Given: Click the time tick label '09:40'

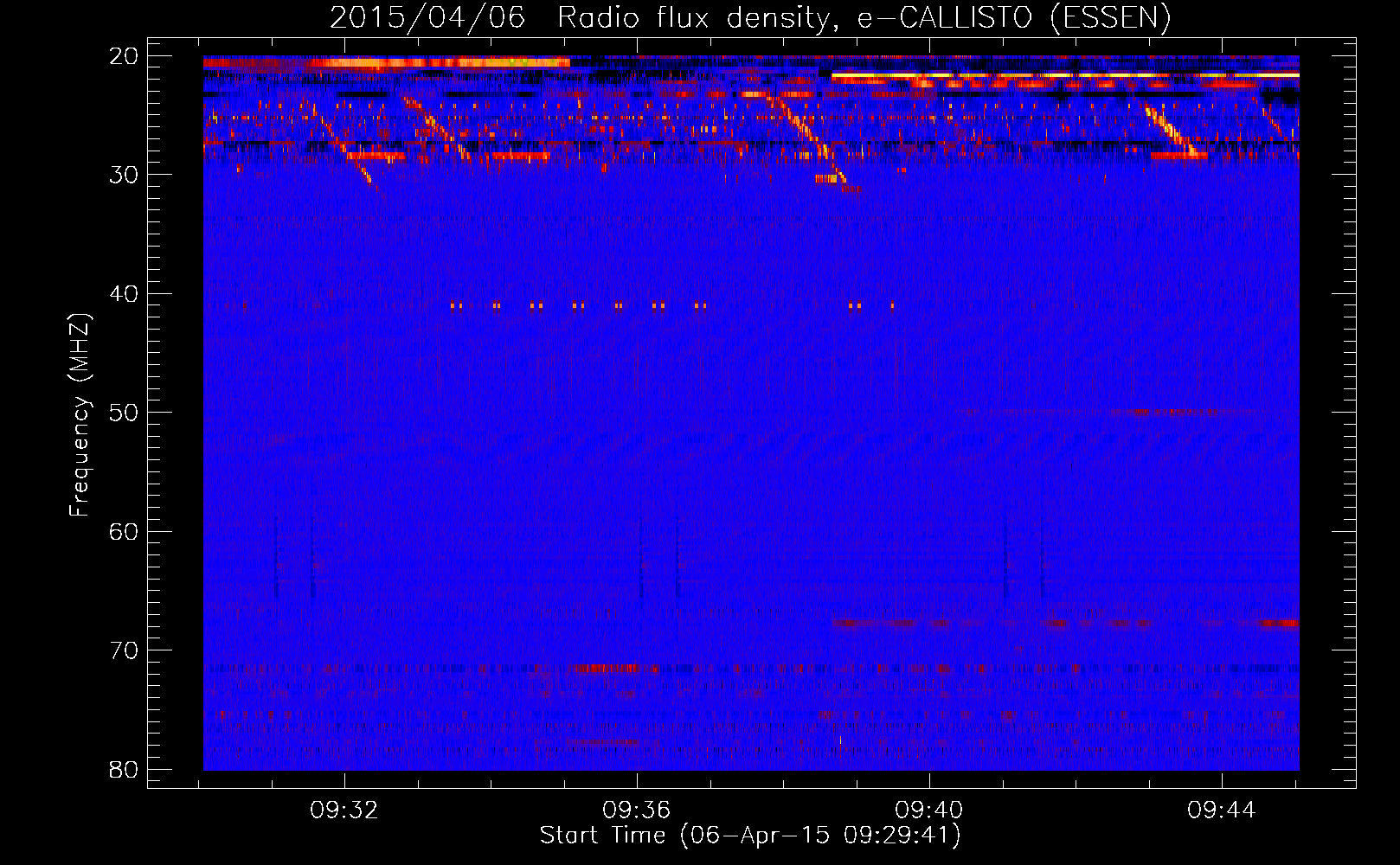Looking at the screenshot, I should tap(929, 811).
